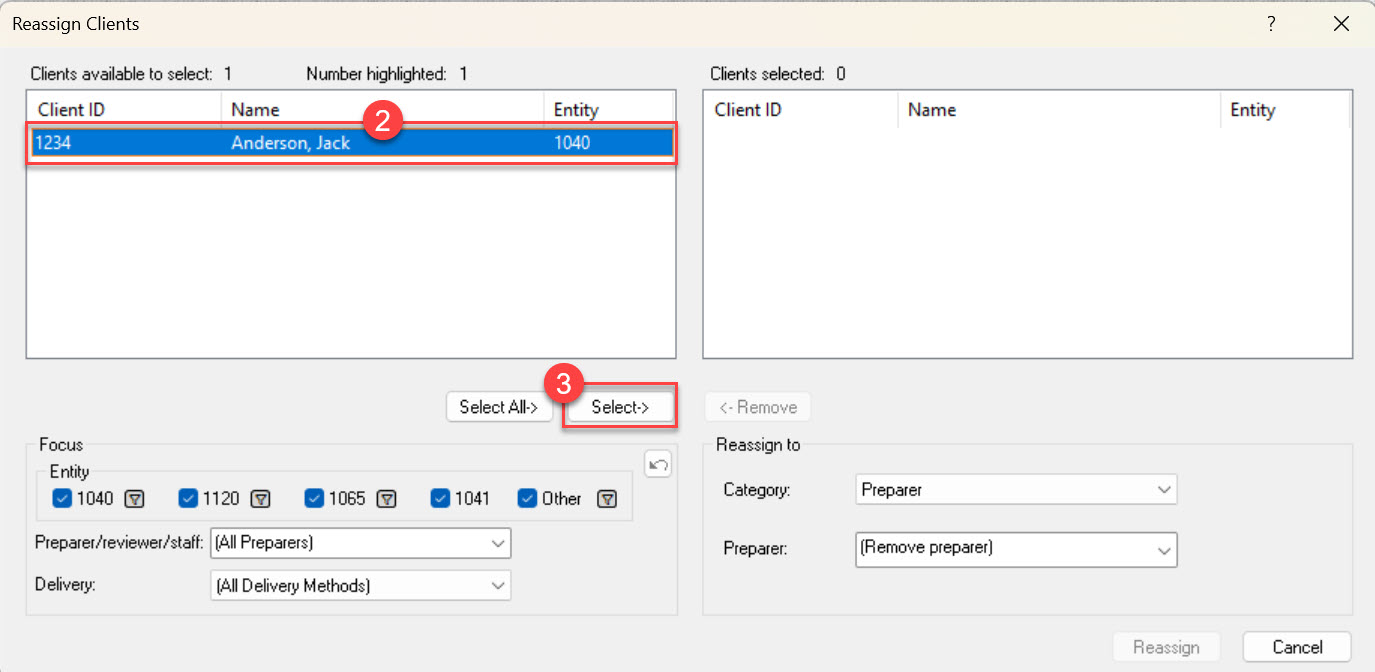Open the filter icon next to 1040
This screenshot has width=1375, height=672.
coord(135,499)
